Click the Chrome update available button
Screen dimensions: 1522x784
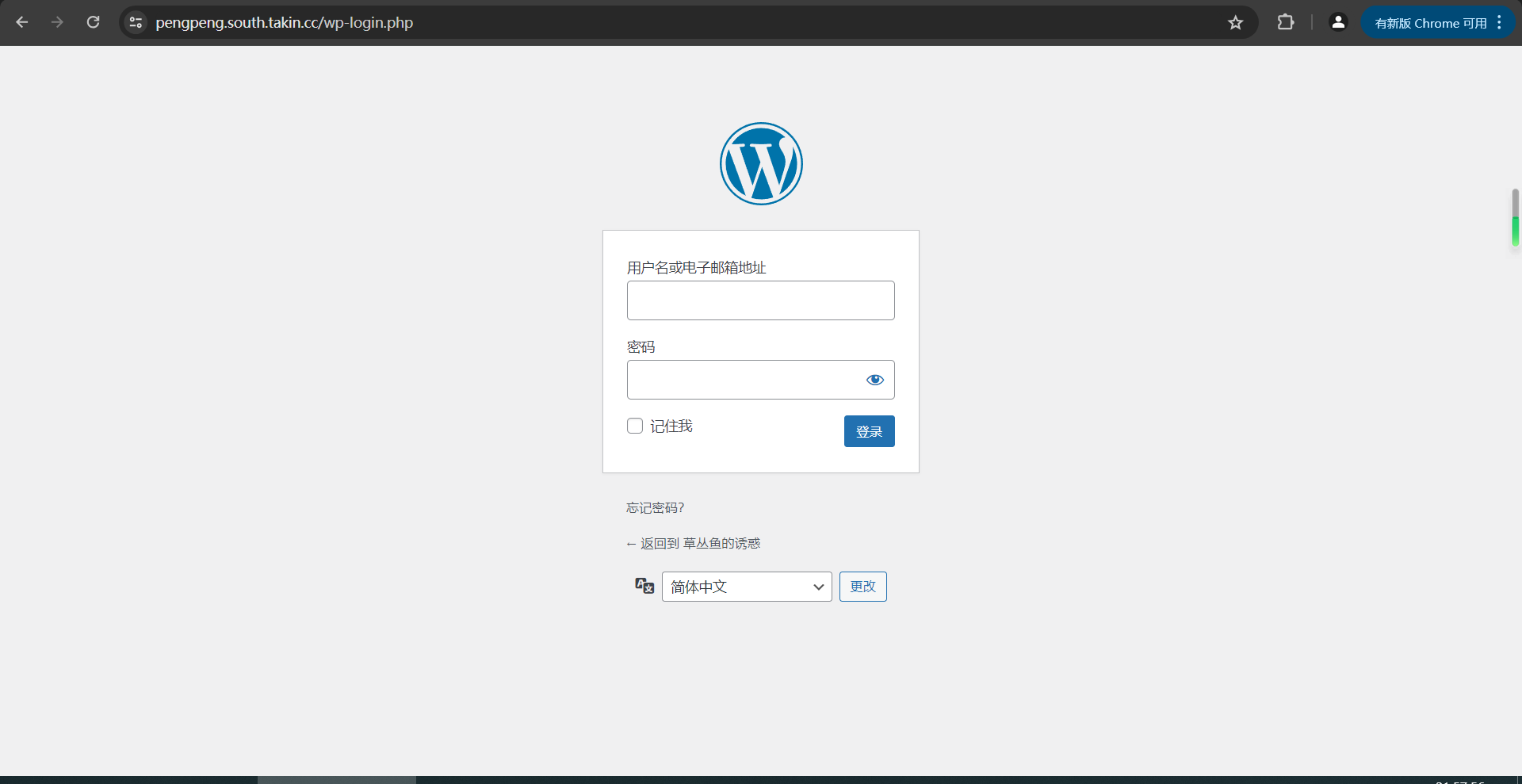coord(1430,23)
